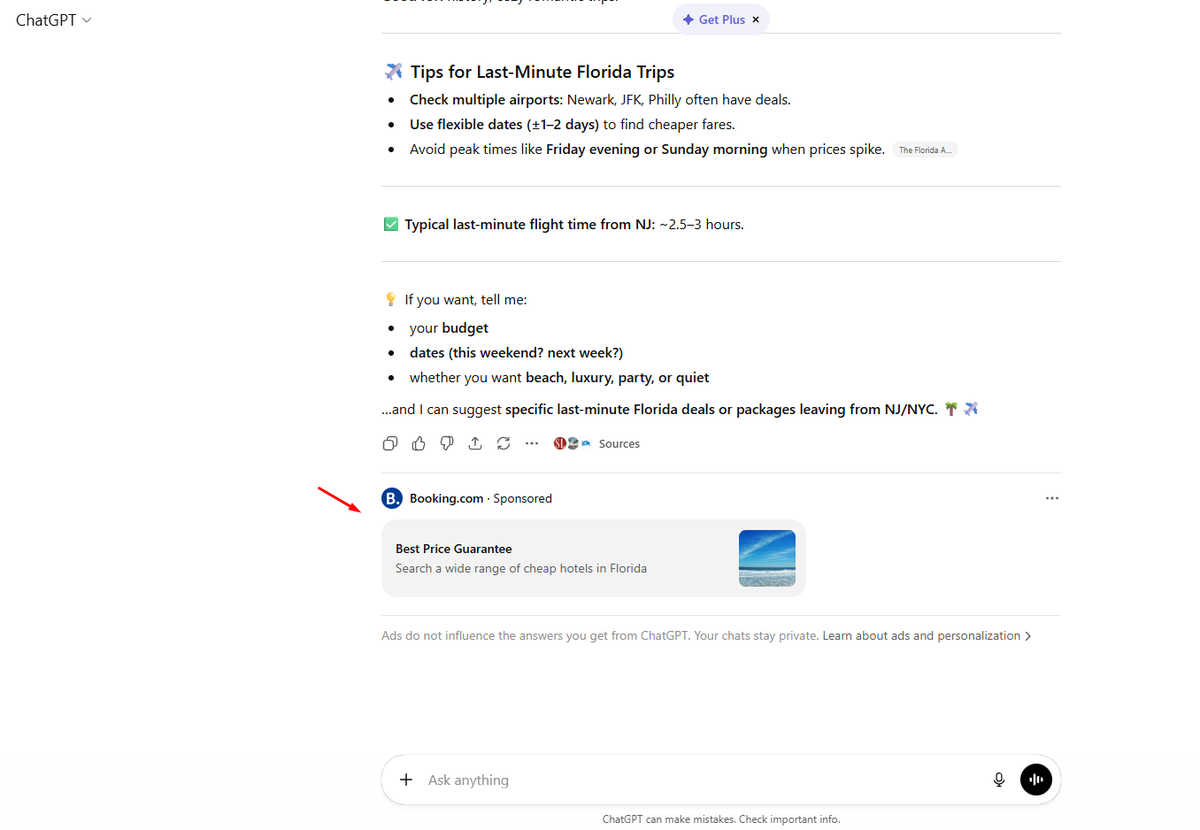Click the 'Typical last-minute flight time from NJ' line
The image size is (1200, 830).
point(574,225)
